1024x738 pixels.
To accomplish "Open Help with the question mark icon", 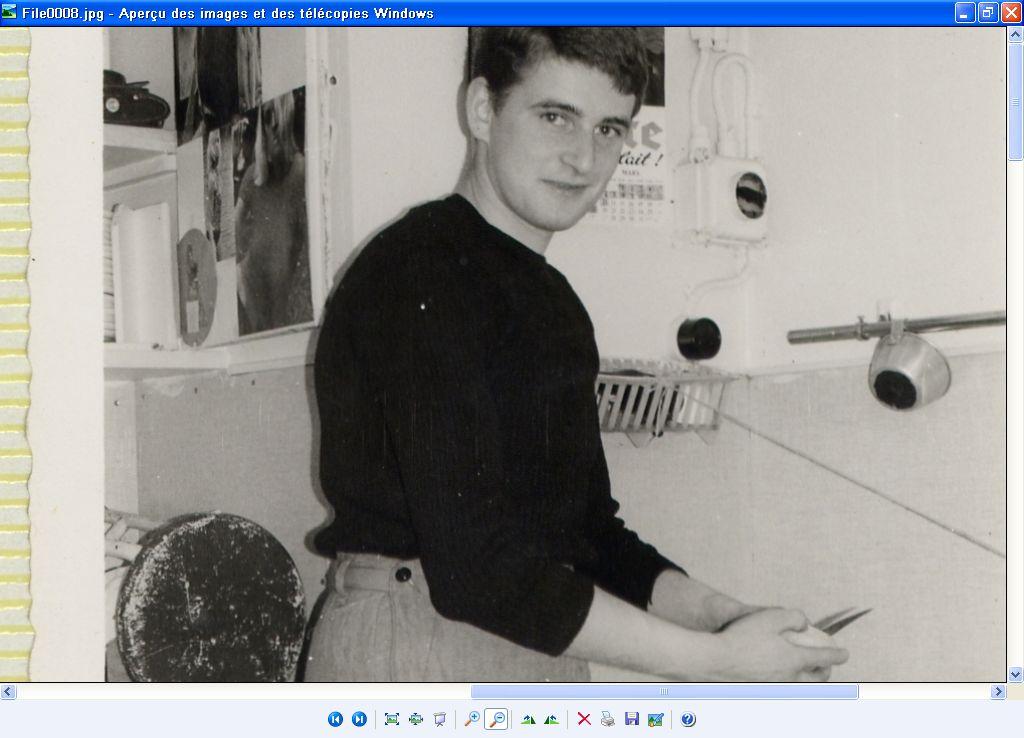I will coord(688,719).
